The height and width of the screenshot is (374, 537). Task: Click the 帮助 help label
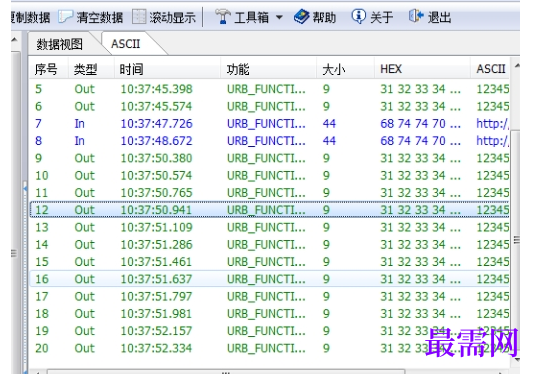pos(324,17)
